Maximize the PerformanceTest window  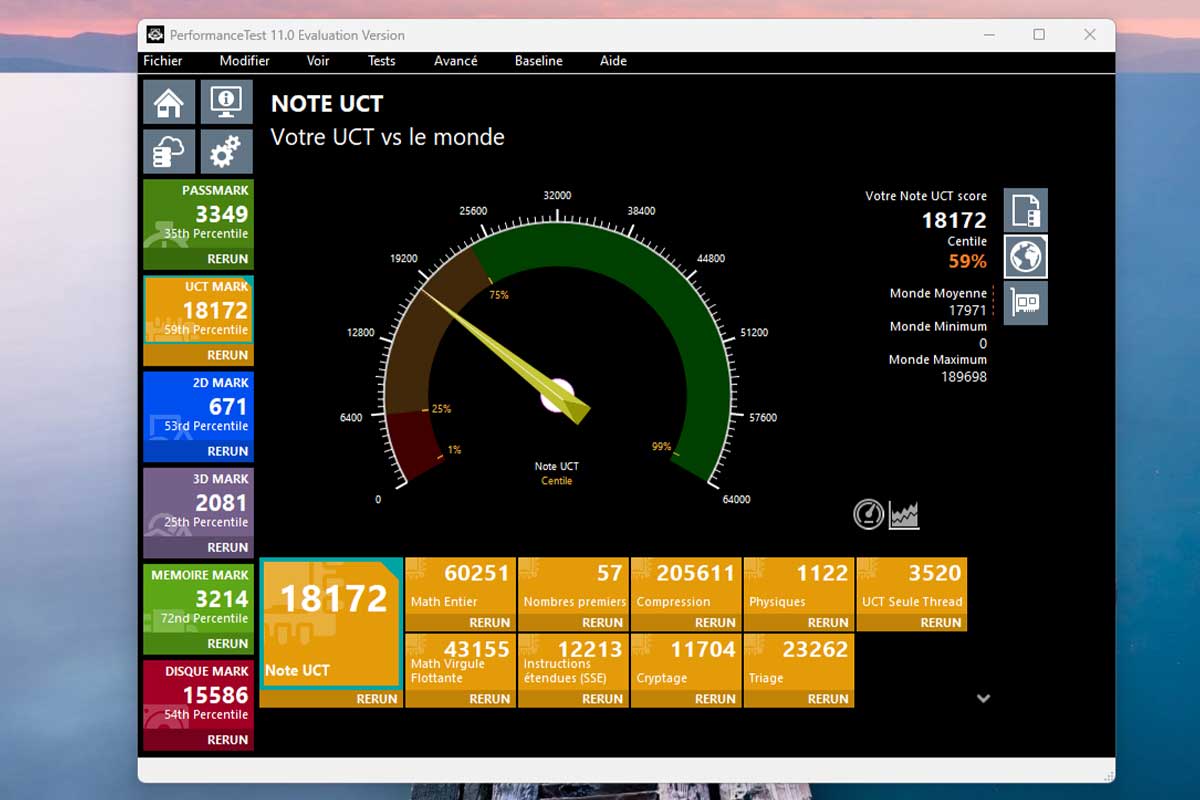point(1039,35)
